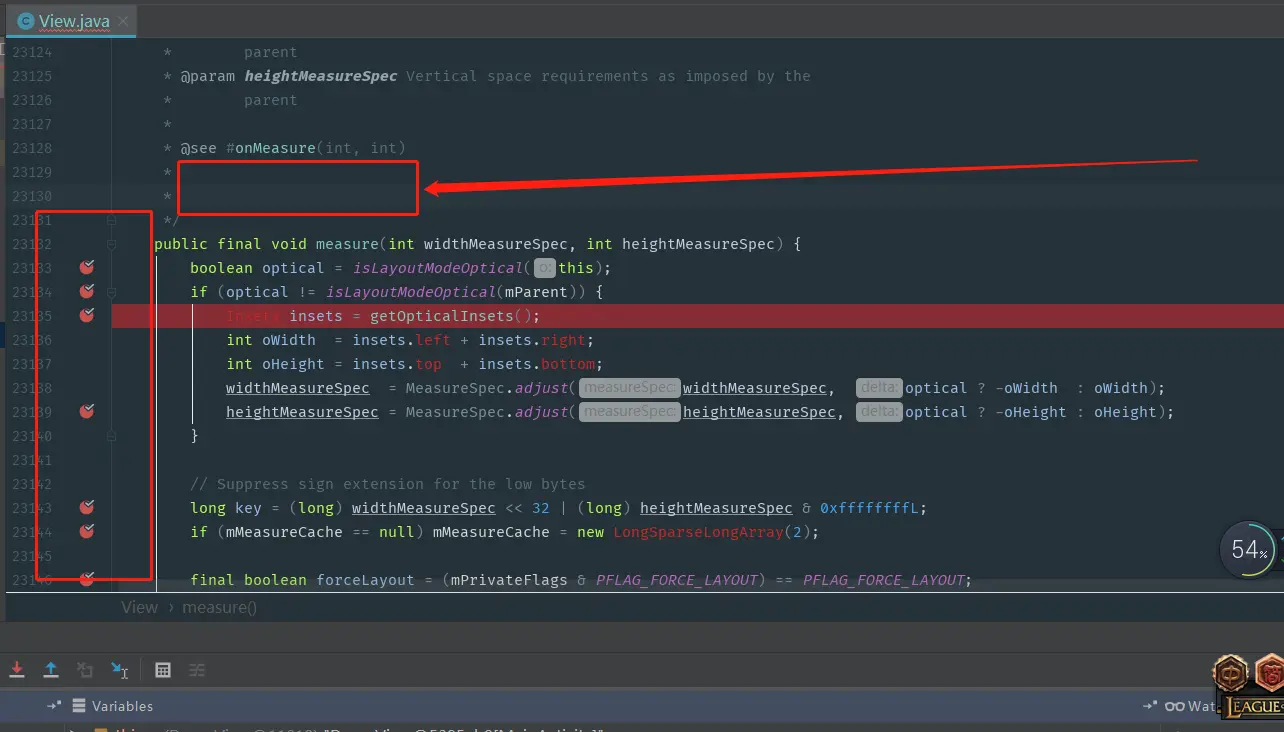Click 'getOpticalInsets' method call
Screen dimensions: 1284x732
441,316
